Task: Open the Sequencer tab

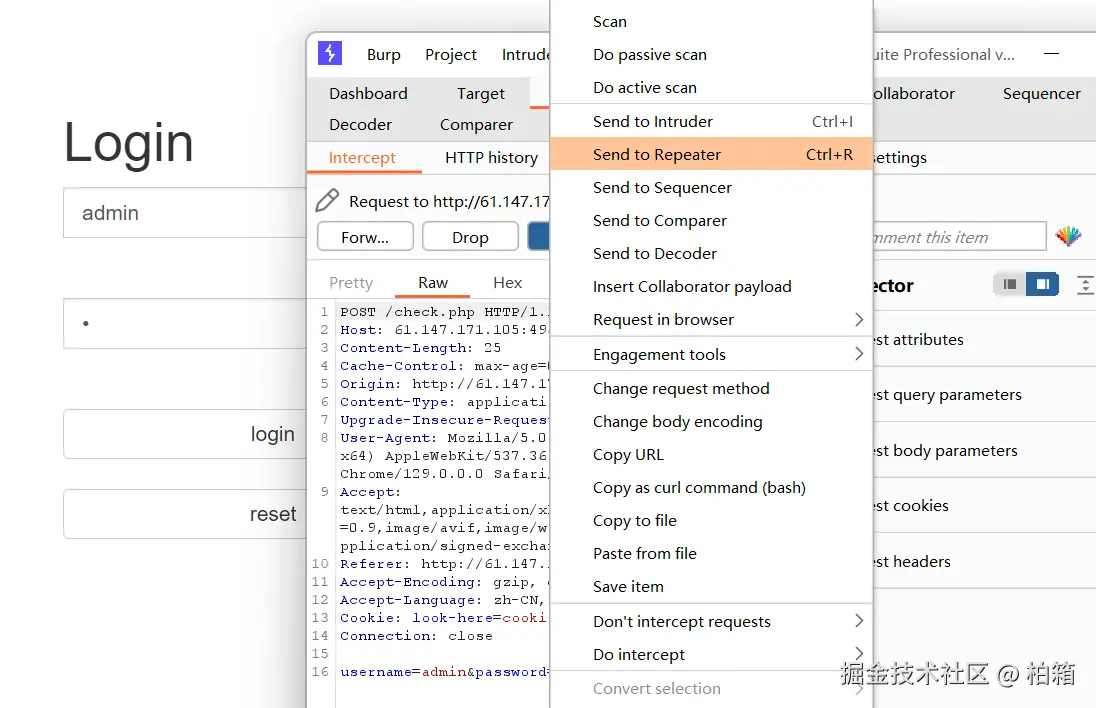Action: (1041, 94)
